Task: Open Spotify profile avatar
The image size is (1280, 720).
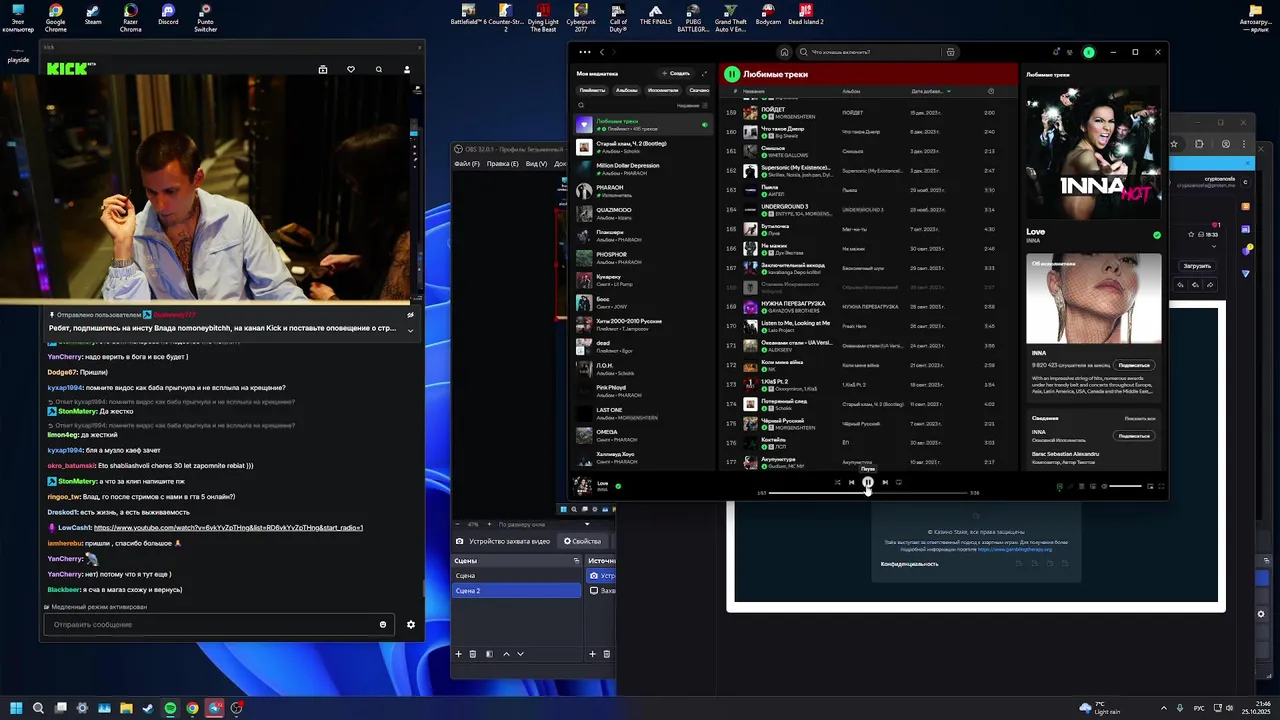Action: [x=1089, y=52]
